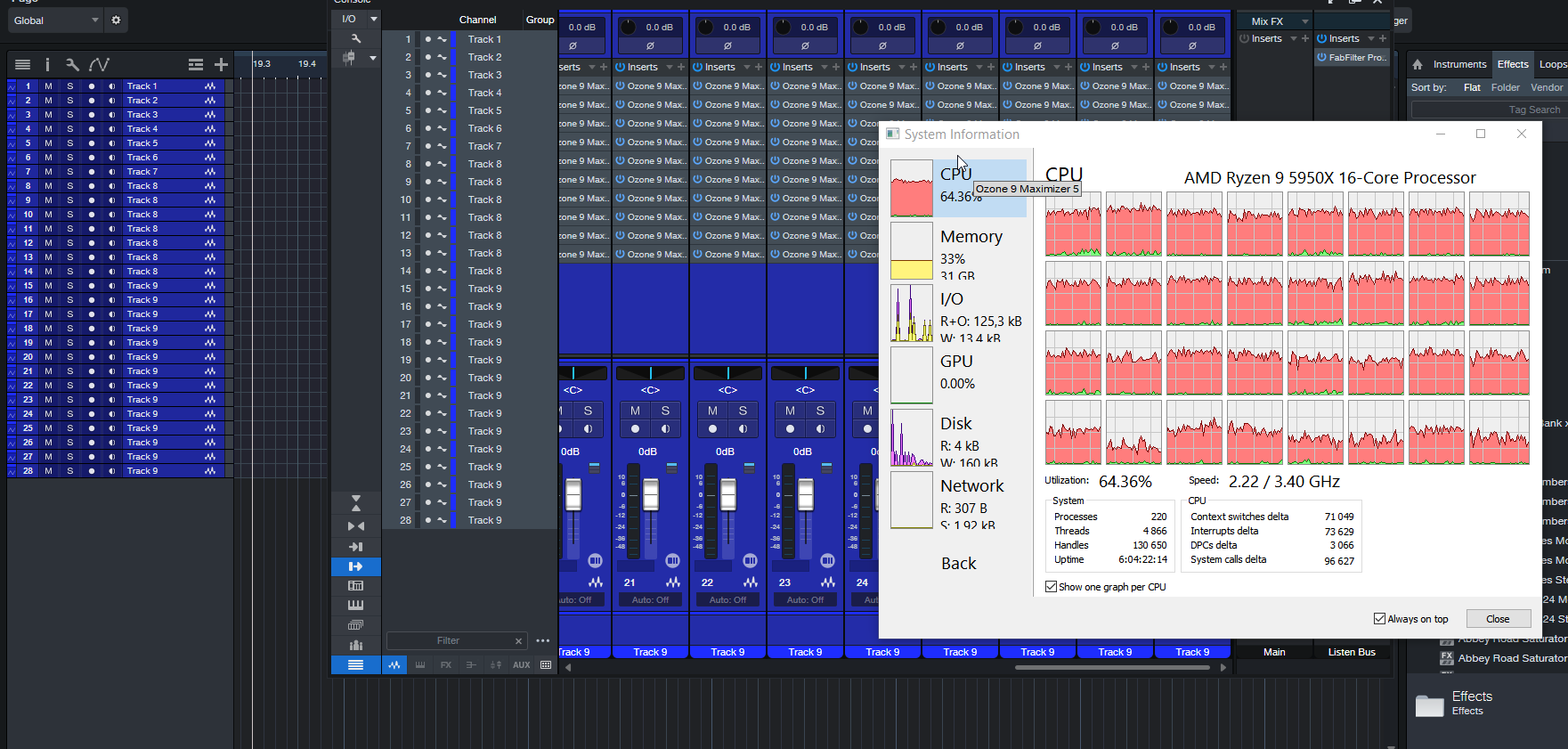Image resolution: width=1568 pixels, height=749 pixels.
Task: Click the console narrow/expand arrows icon
Action: tap(355, 504)
